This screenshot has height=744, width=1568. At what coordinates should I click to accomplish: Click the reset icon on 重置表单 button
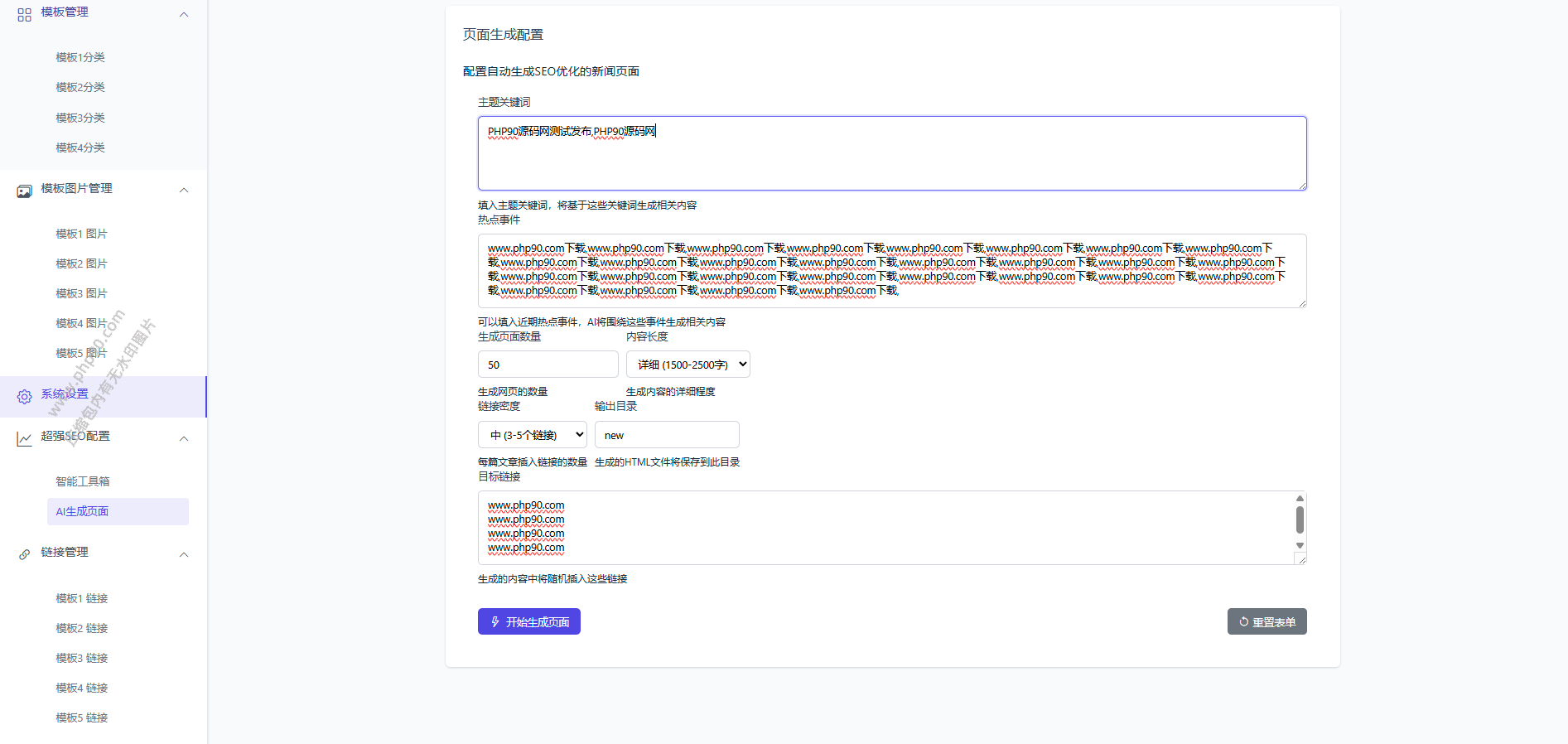1243,621
